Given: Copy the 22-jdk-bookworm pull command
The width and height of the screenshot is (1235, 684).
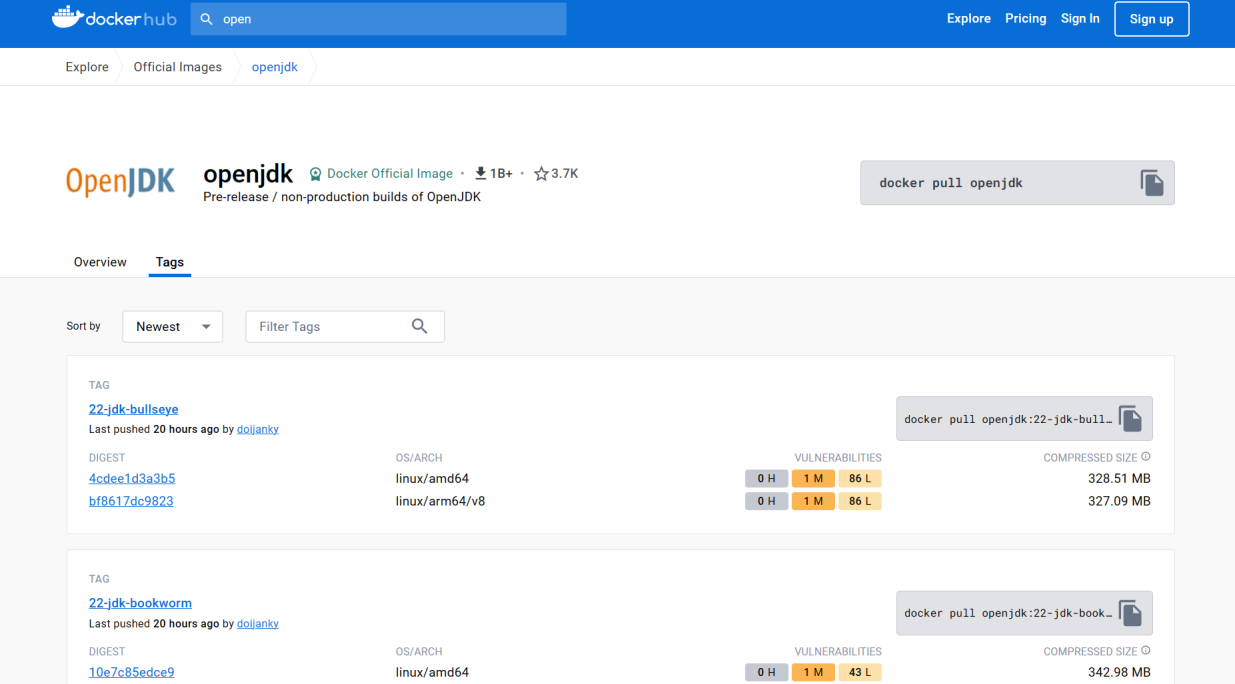Looking at the screenshot, I should [x=1130, y=613].
